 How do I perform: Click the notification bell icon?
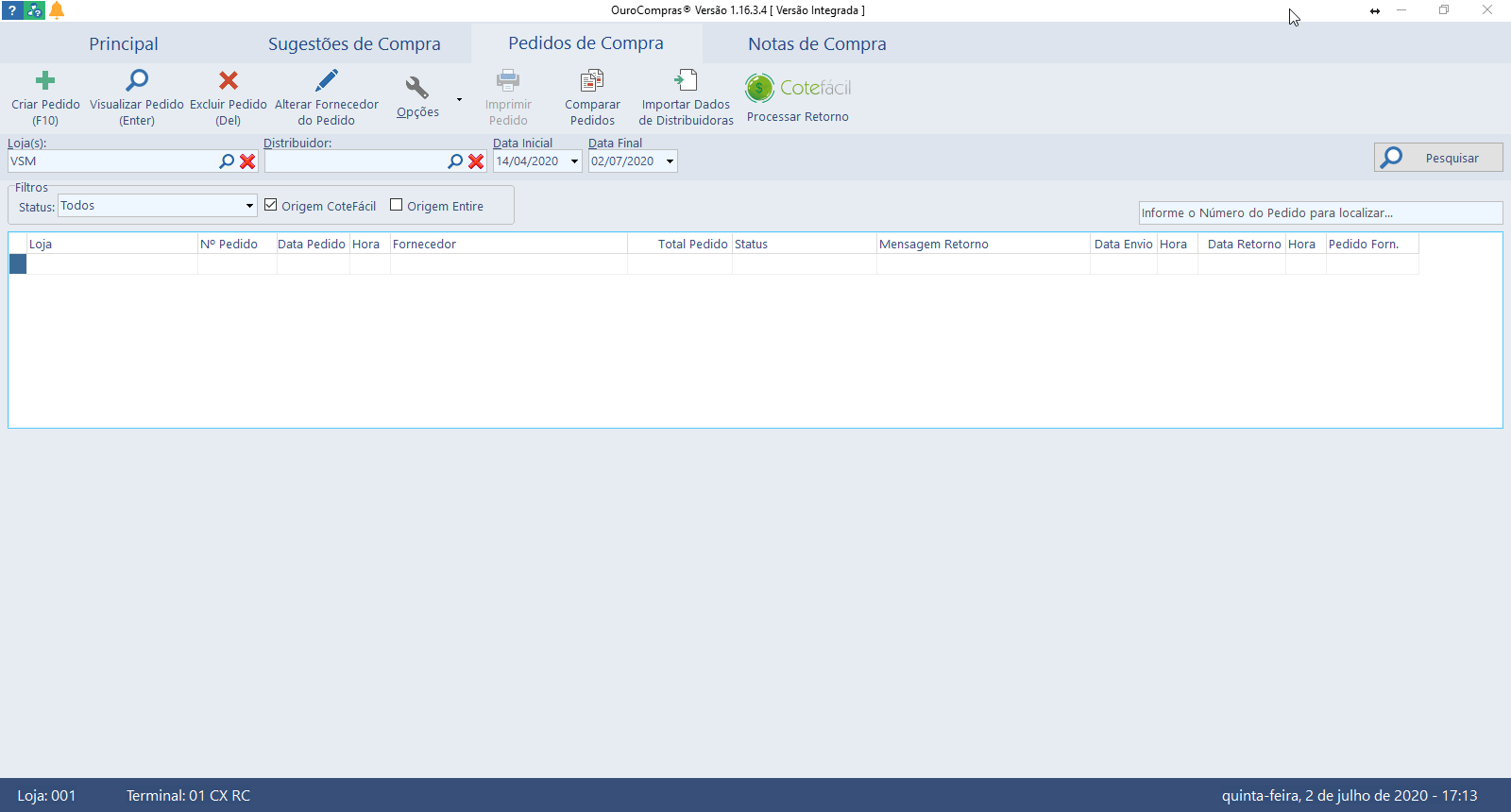(x=57, y=10)
